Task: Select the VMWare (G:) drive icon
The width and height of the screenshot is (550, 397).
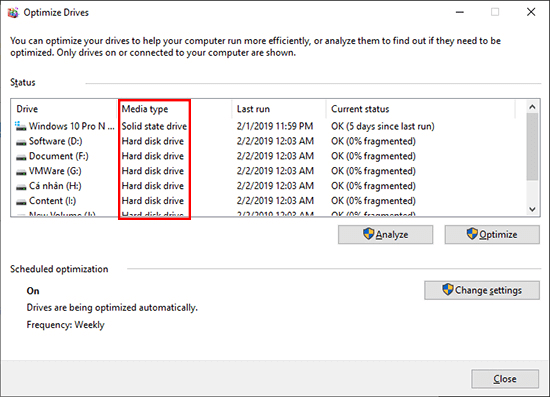Action: 21,172
